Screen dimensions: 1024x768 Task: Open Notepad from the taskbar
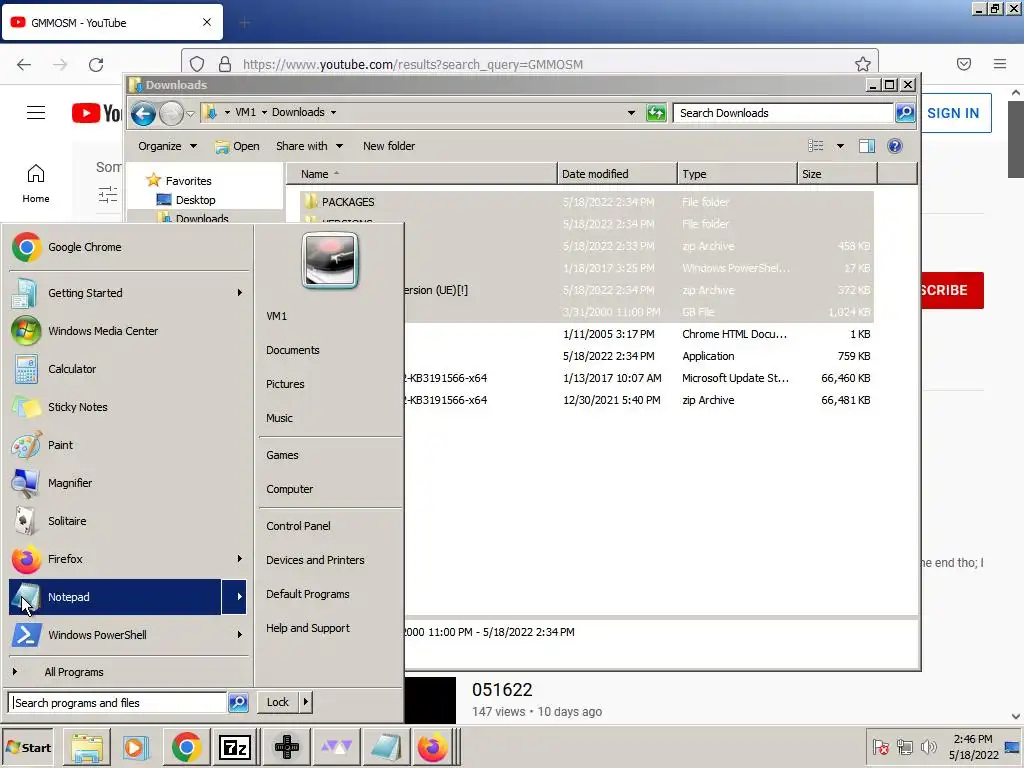tap(385, 748)
